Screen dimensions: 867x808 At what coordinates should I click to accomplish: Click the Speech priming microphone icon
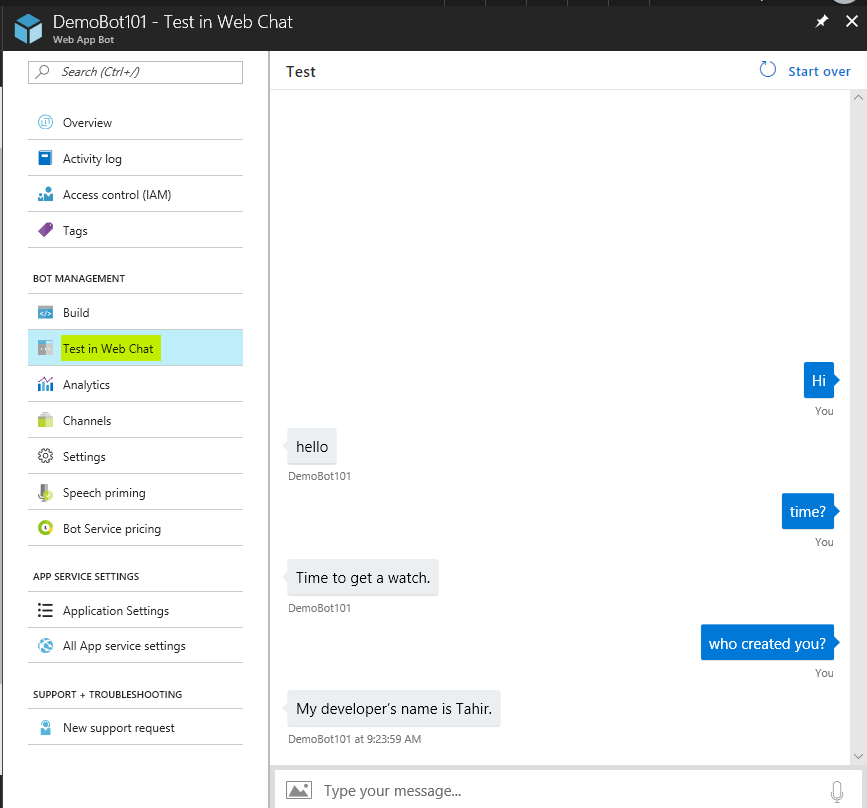click(x=45, y=493)
